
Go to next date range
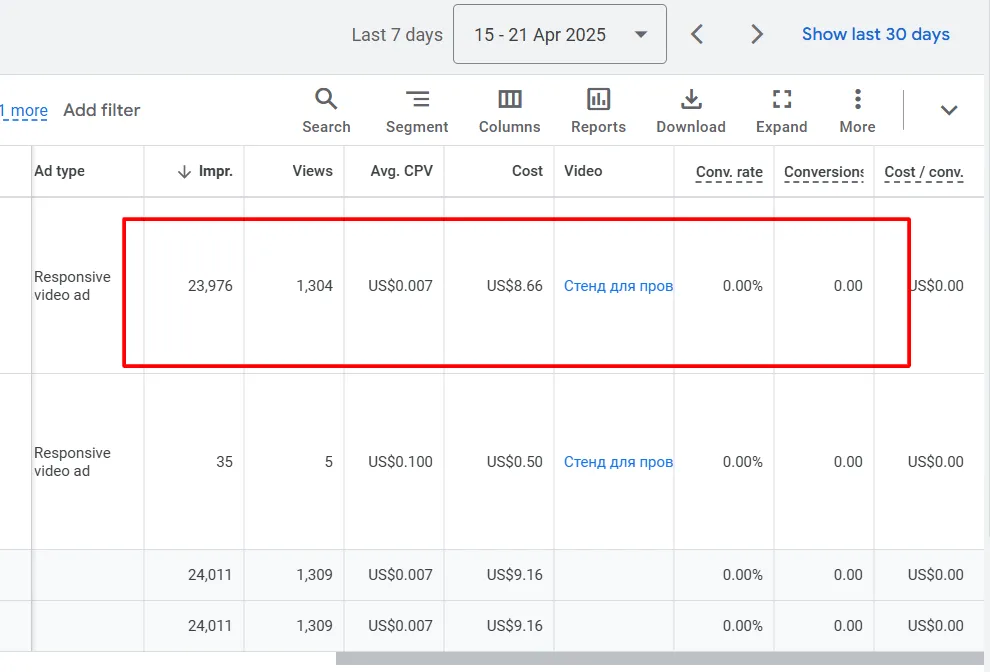point(757,34)
